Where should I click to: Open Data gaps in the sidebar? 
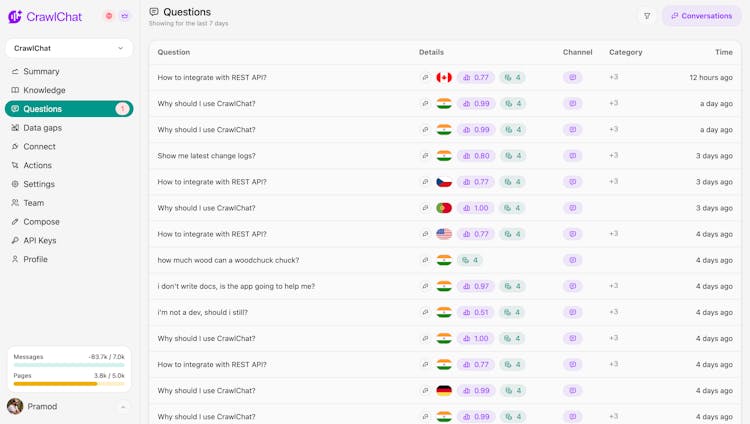coord(42,128)
